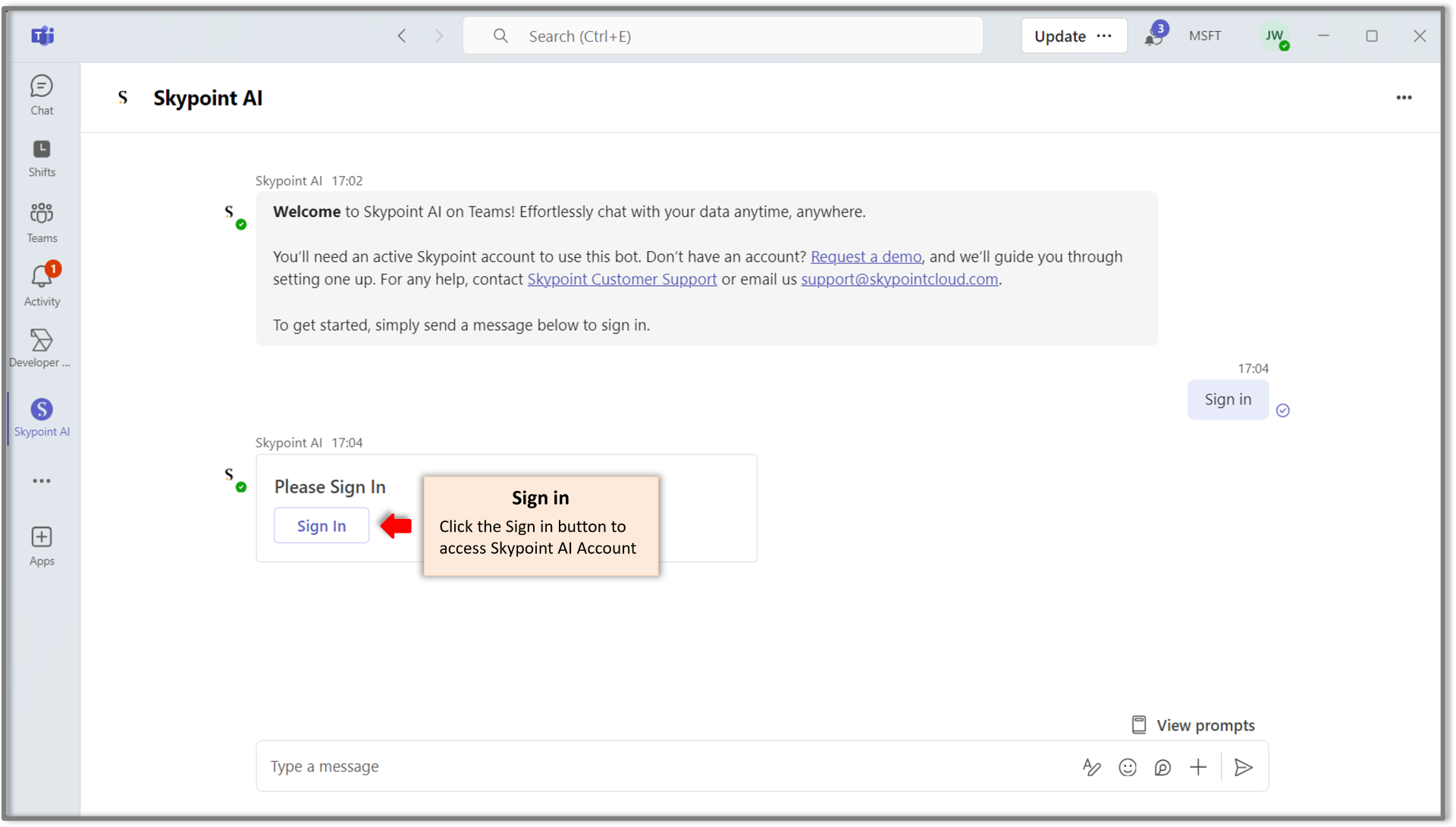The image size is (1456, 827).
Task: Open Loop components icon in composer
Action: click(x=1163, y=767)
